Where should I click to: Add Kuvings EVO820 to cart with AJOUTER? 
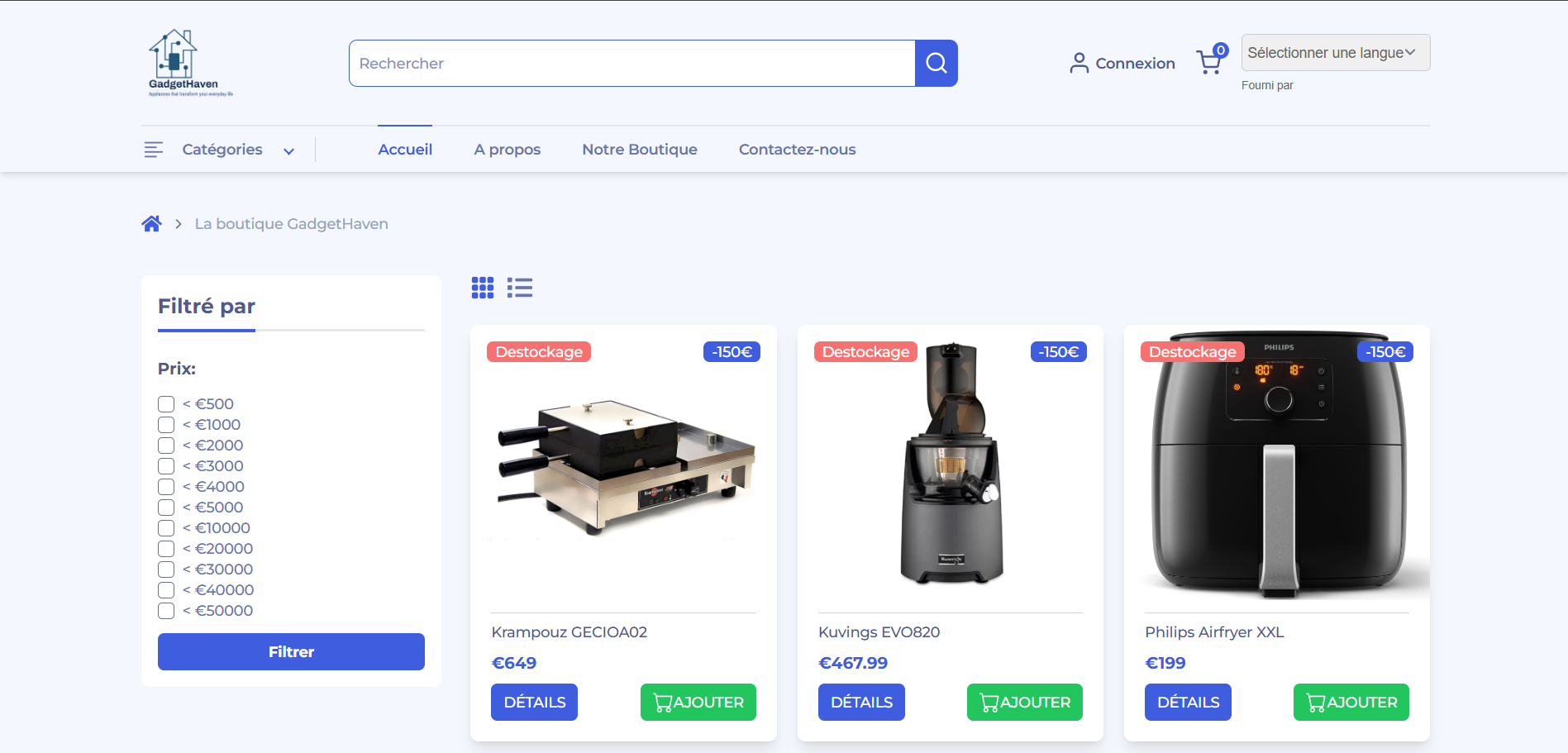click(1024, 702)
